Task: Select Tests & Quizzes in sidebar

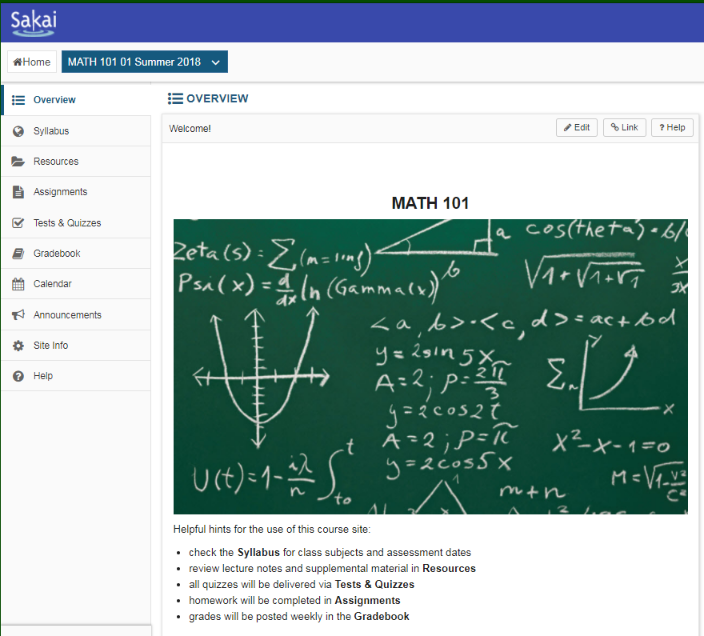Action: click(76, 223)
